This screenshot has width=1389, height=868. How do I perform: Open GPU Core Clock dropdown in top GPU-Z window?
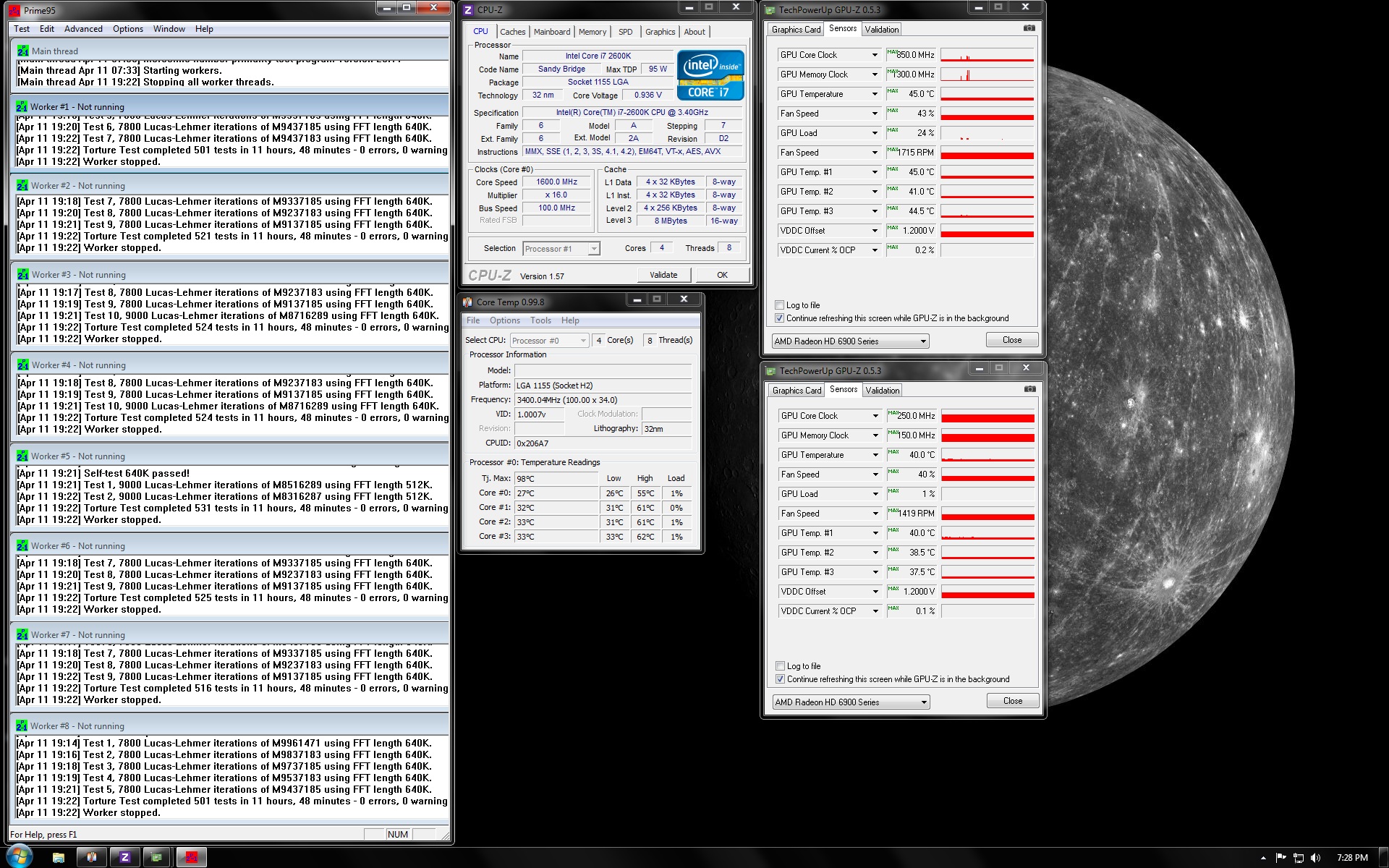click(x=874, y=55)
